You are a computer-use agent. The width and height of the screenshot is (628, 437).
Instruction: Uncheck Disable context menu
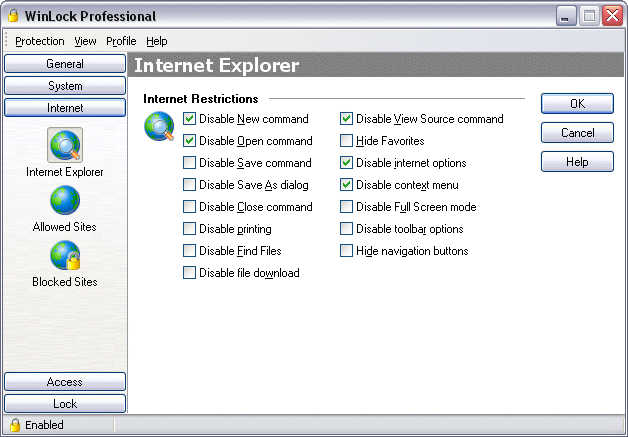(346, 185)
